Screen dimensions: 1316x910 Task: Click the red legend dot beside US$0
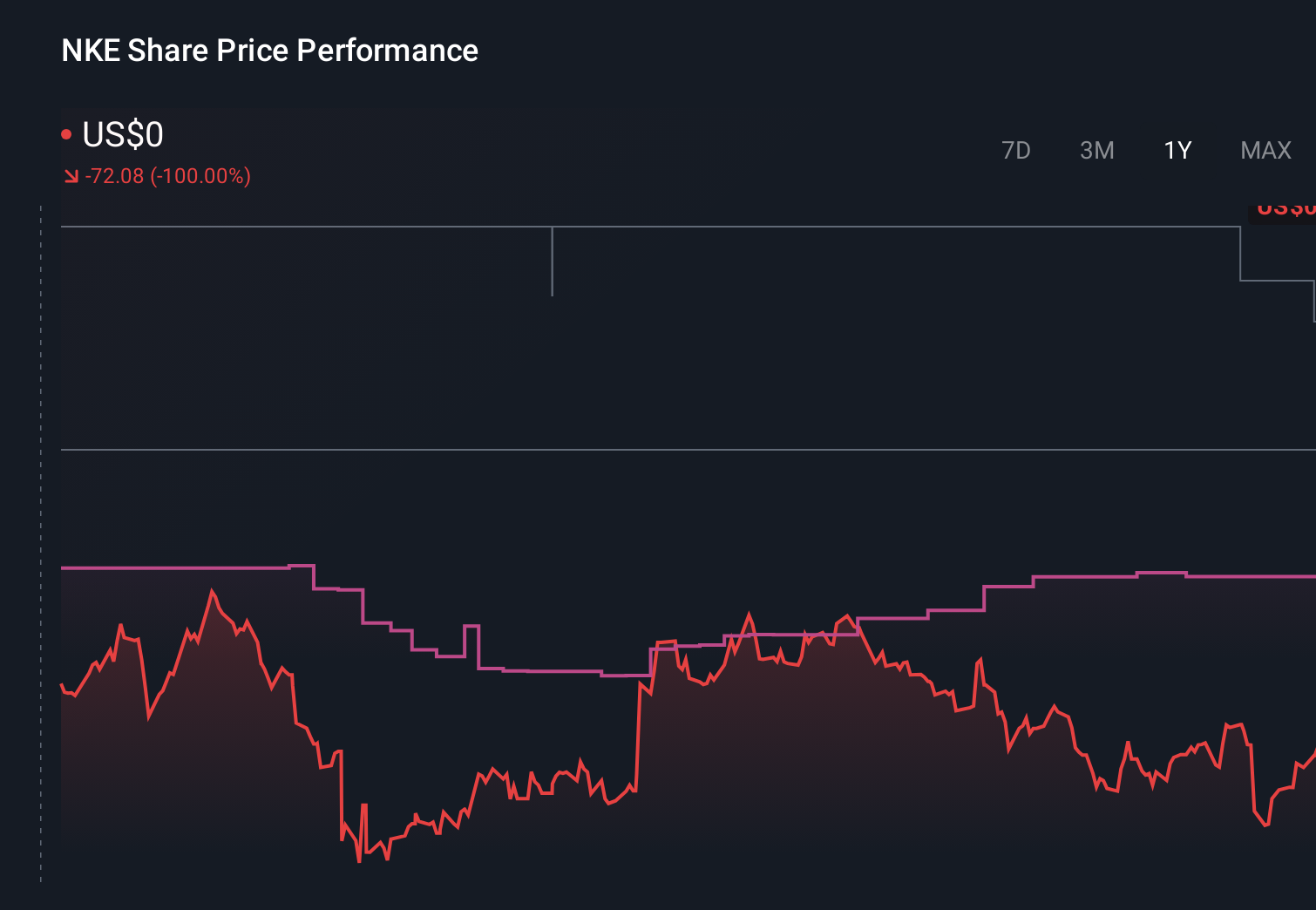(x=66, y=132)
